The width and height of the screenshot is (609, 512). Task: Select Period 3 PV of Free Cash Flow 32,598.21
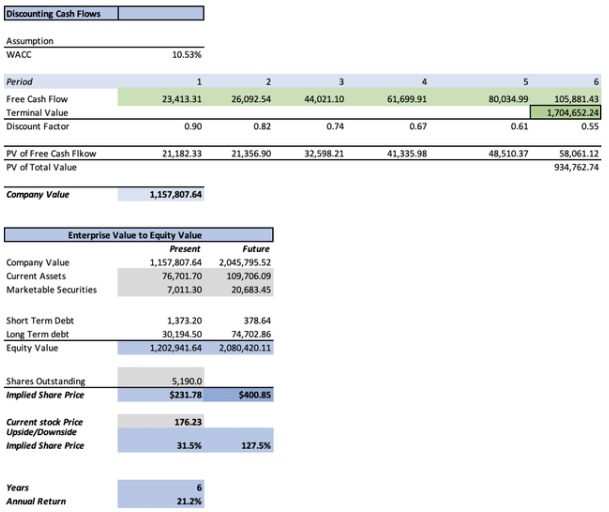[321, 154]
